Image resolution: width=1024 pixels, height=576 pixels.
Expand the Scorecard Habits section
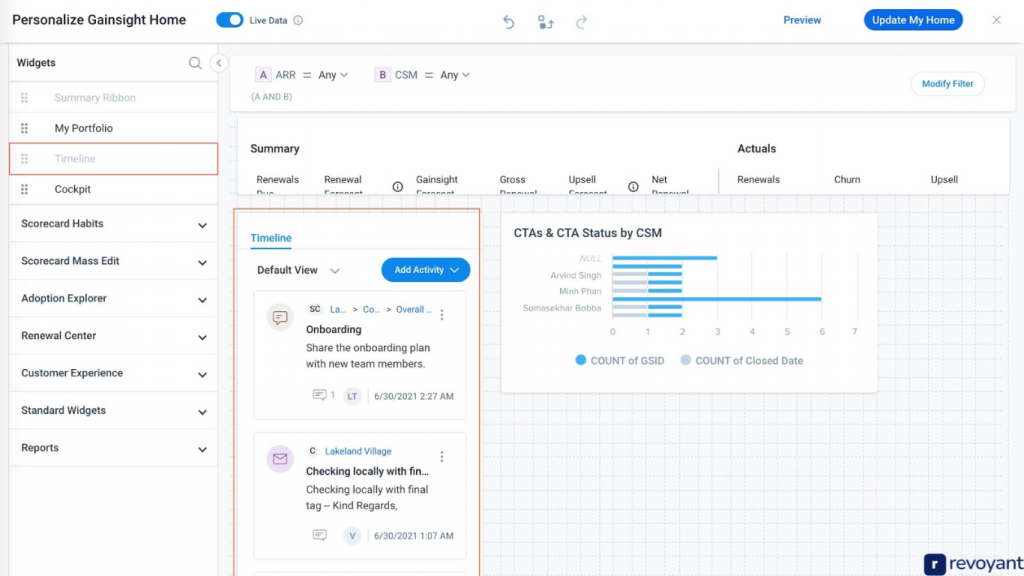(x=114, y=224)
